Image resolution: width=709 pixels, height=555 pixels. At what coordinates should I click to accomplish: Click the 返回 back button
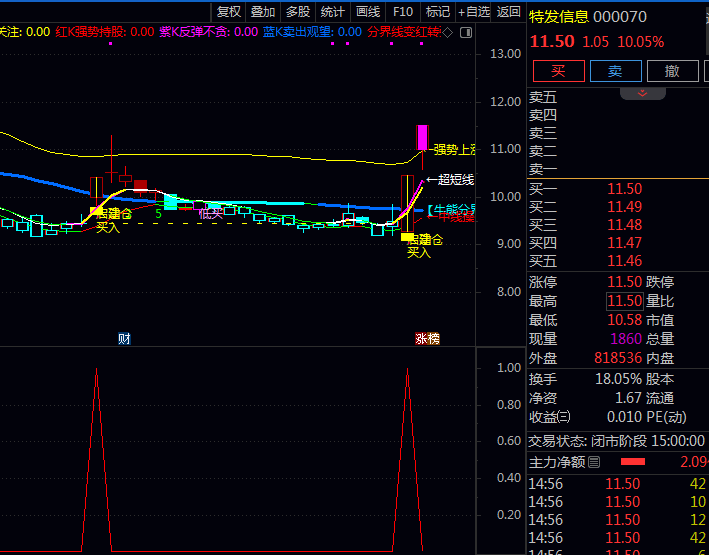click(509, 12)
